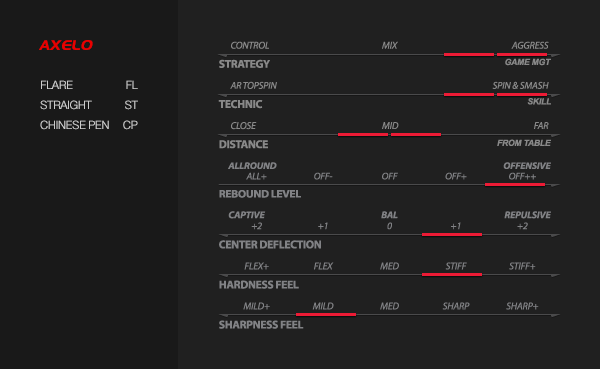Click the CP handle code
The image size is (600, 369).
130,125
